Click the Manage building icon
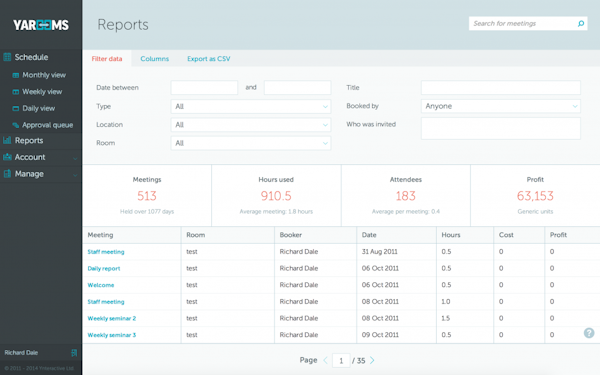This screenshot has width=600, height=375. click(7, 174)
